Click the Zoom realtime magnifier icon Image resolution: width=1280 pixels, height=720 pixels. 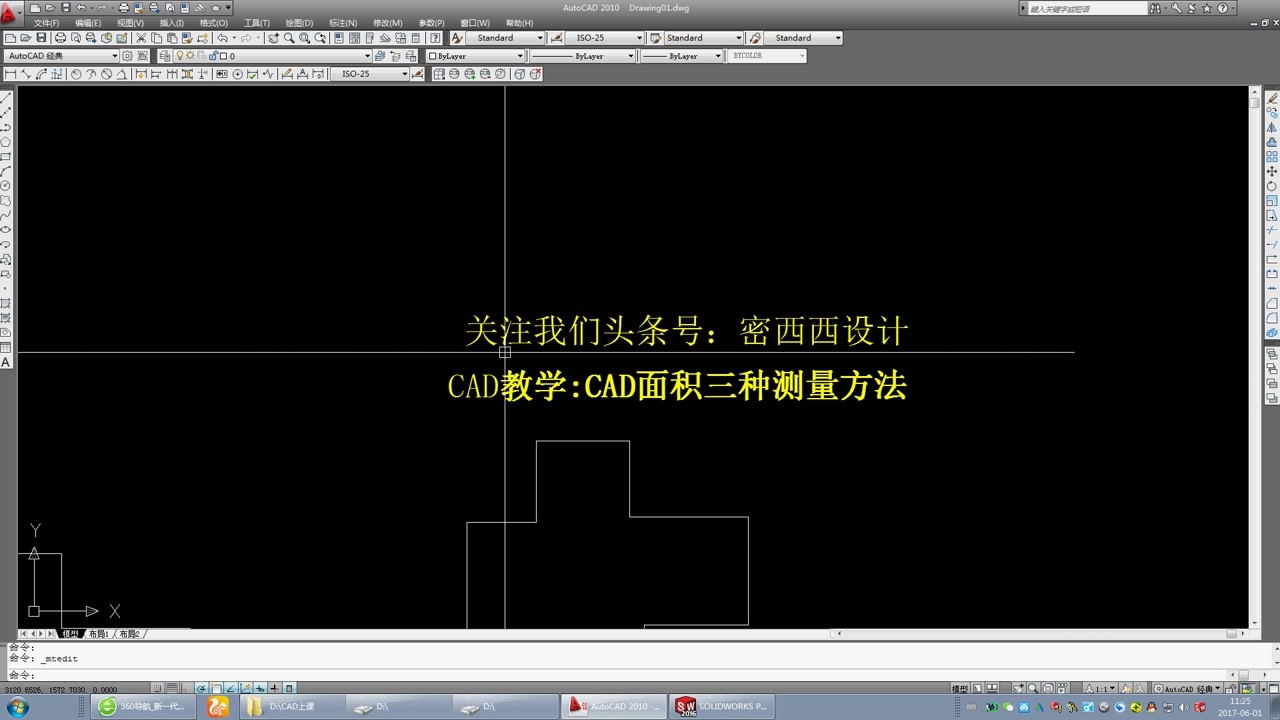(289, 38)
